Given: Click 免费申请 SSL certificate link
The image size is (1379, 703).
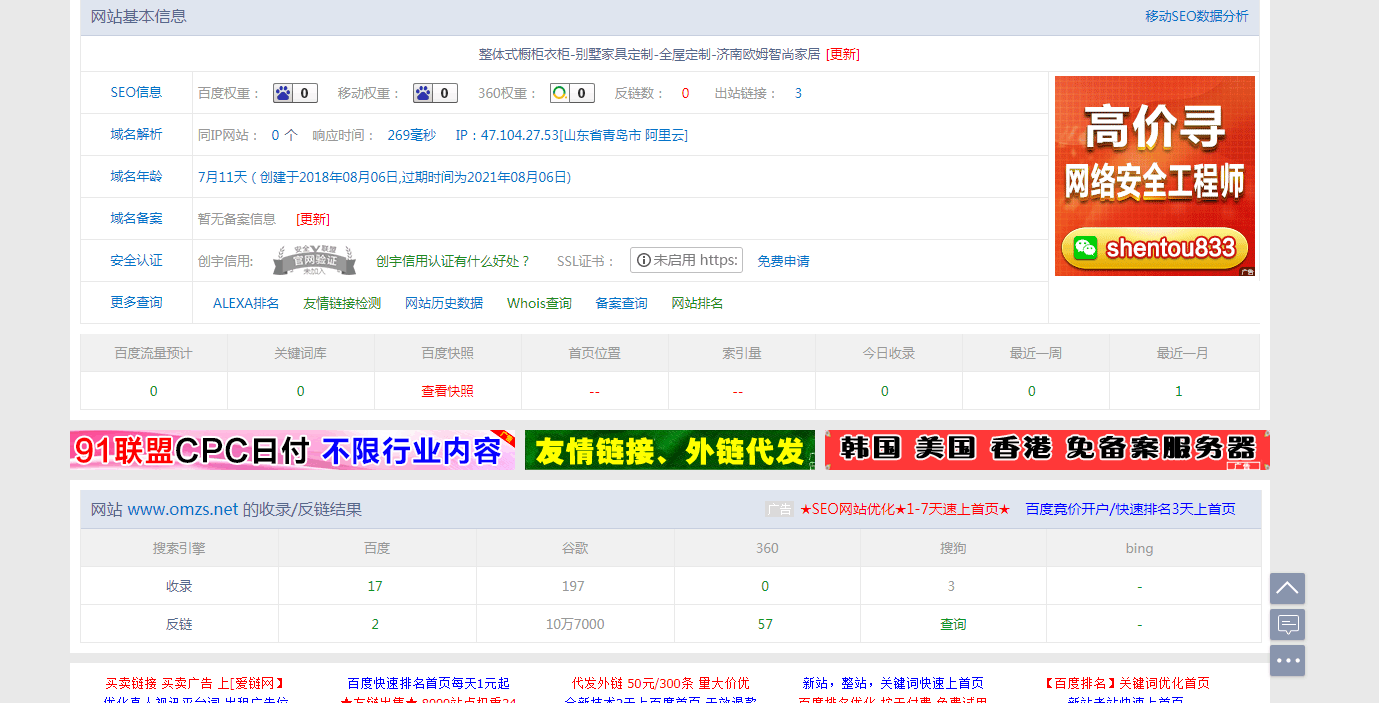Looking at the screenshot, I should (783, 261).
